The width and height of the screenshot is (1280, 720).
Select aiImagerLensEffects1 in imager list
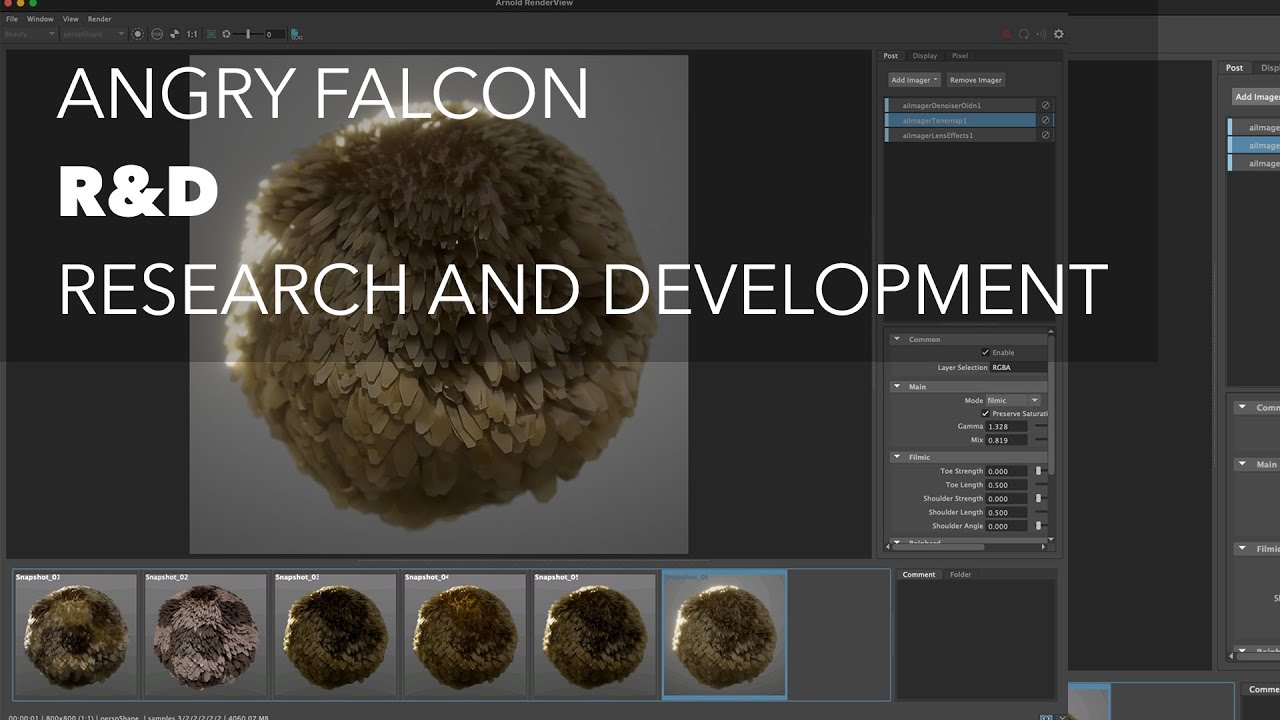click(x=960, y=135)
